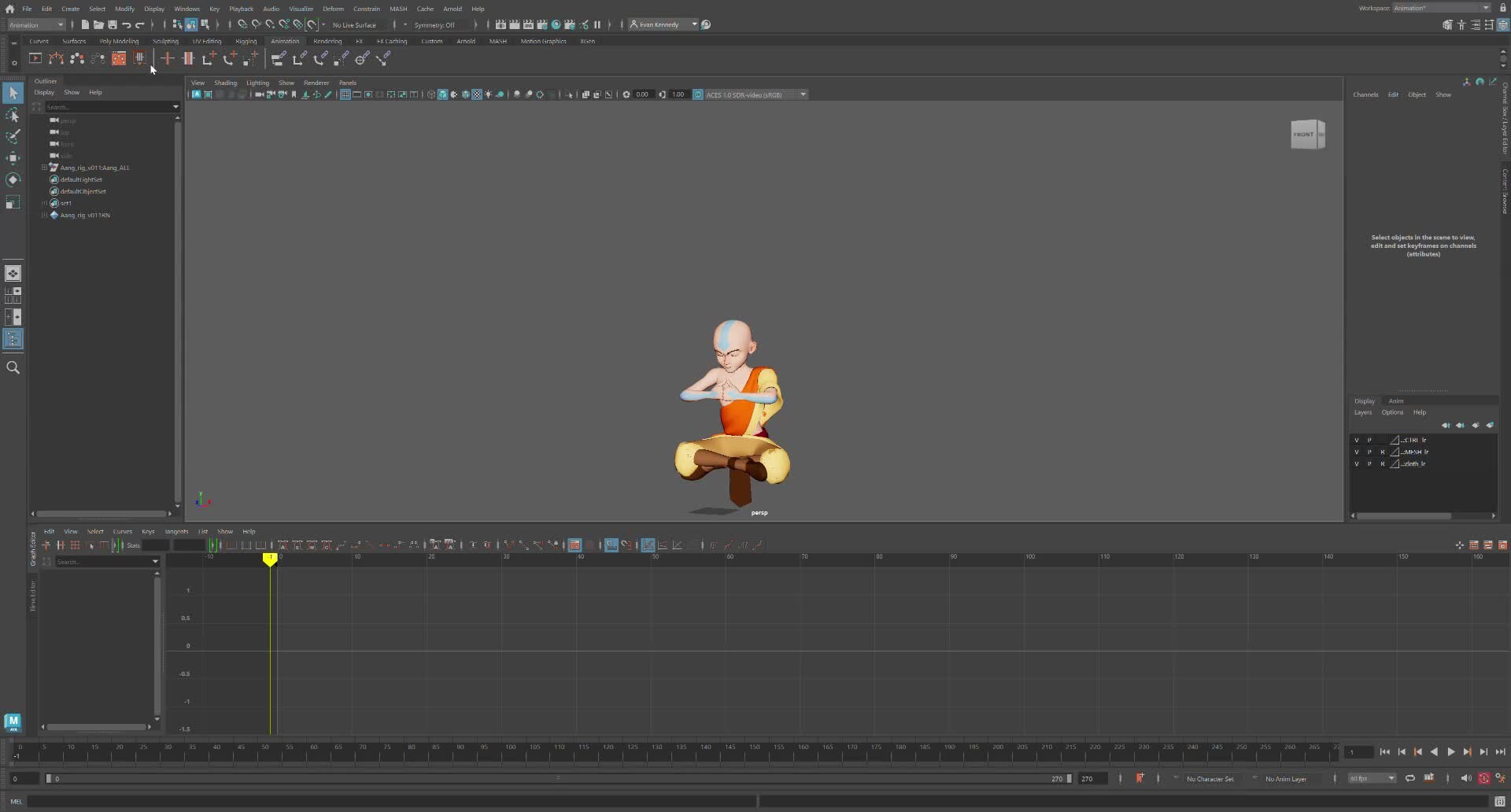Click the Save Scene icon
Screen dimensions: 1511x812
[x=113, y=25]
